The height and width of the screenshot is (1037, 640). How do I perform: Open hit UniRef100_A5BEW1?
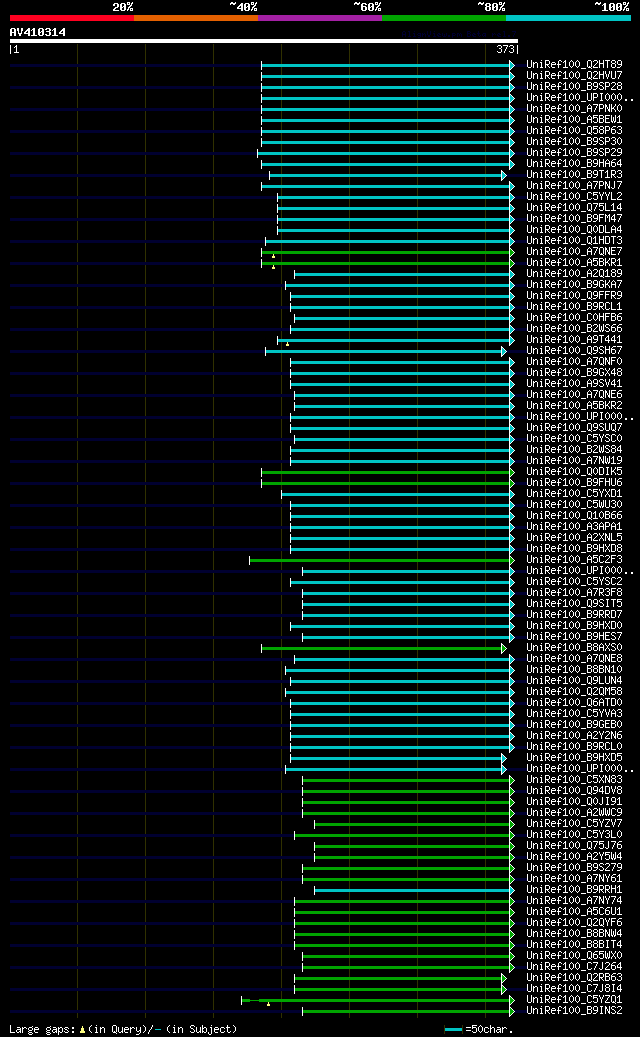[x=574, y=120]
